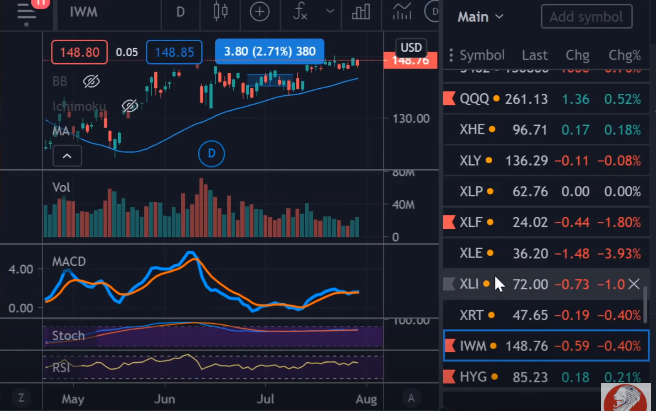This screenshot has width=656, height=411.
Task: Open the fx Indicators menu
Action: tap(300, 12)
